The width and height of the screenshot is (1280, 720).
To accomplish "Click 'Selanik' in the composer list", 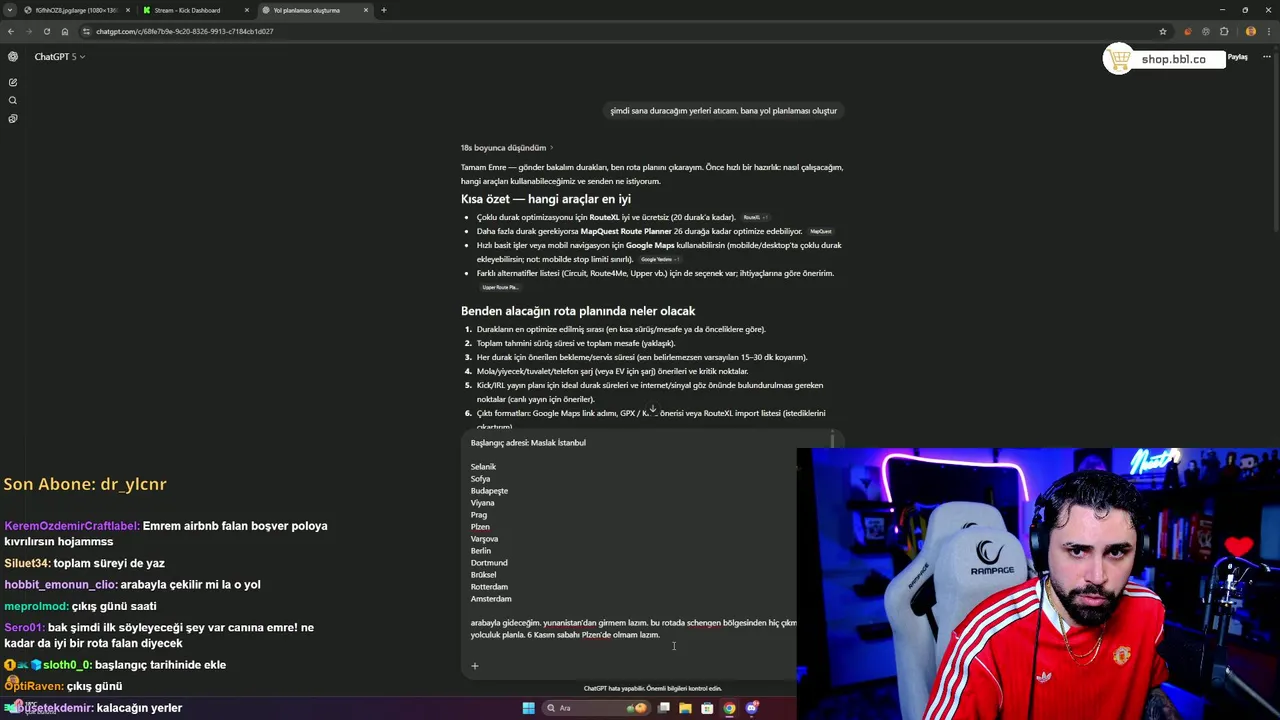I will click(x=483, y=467).
